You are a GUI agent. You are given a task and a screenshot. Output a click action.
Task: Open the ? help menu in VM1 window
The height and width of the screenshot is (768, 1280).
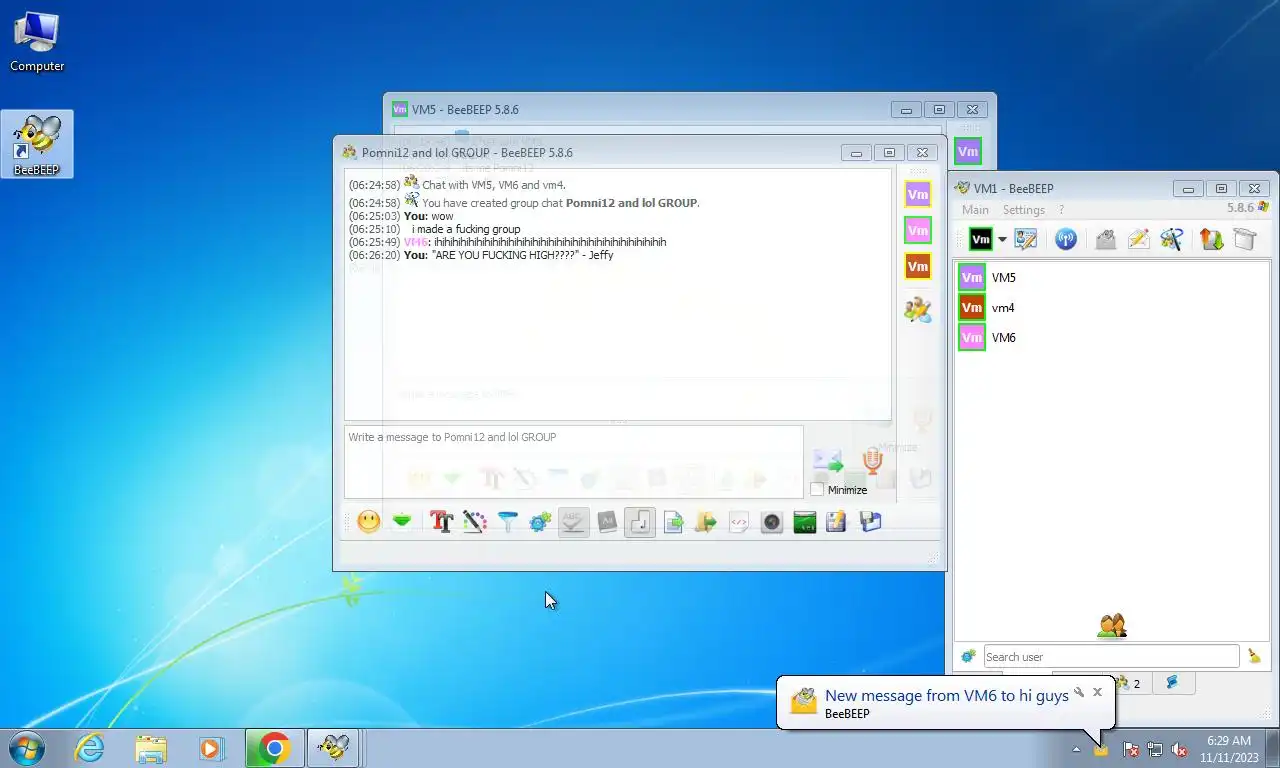tap(1061, 210)
